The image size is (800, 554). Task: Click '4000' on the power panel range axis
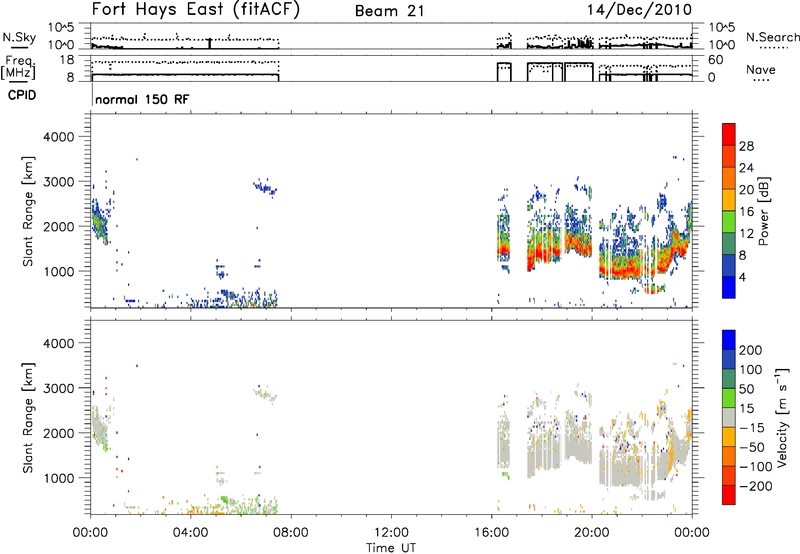[x=59, y=137]
